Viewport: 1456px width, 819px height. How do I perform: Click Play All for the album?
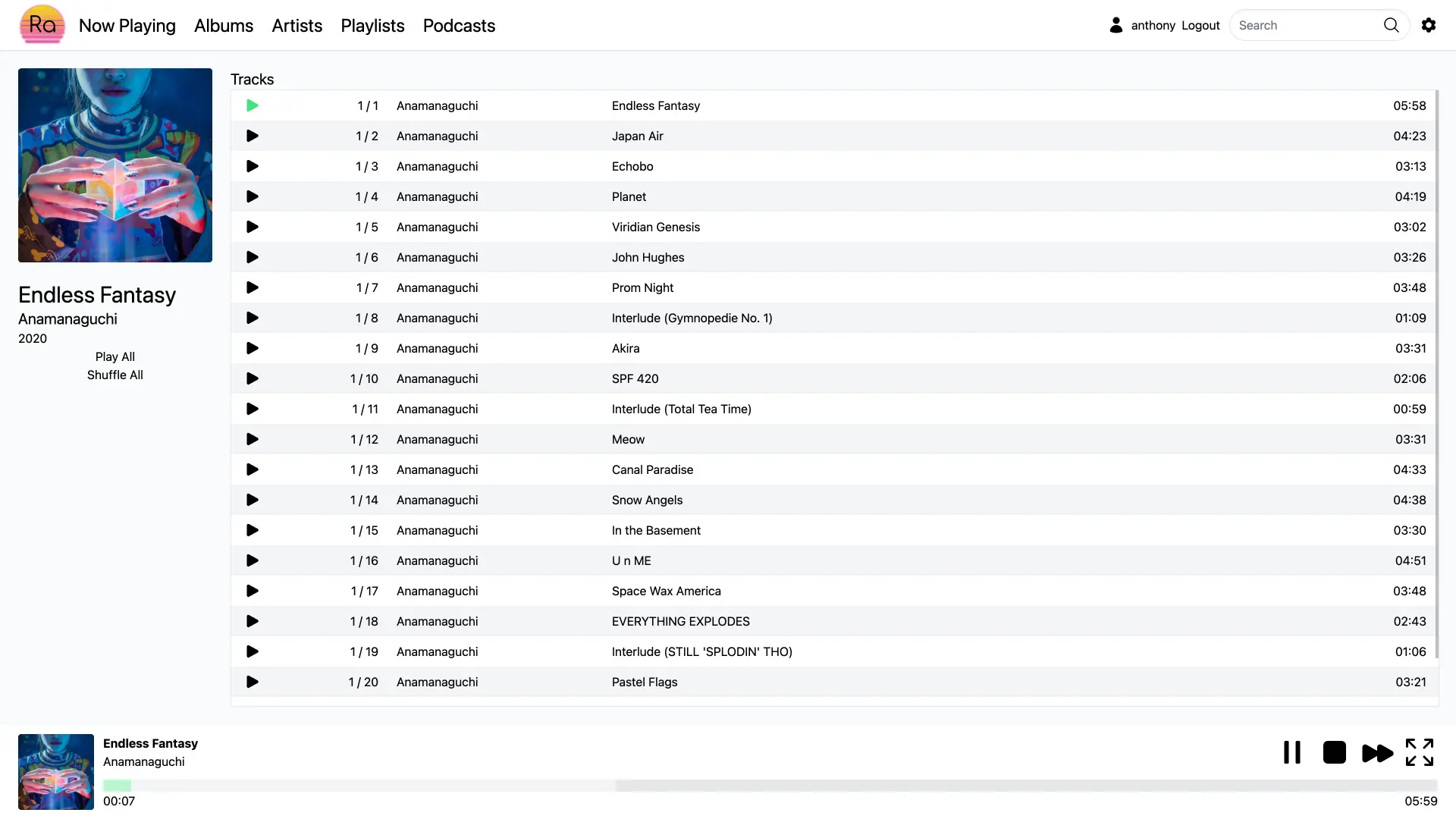115,356
